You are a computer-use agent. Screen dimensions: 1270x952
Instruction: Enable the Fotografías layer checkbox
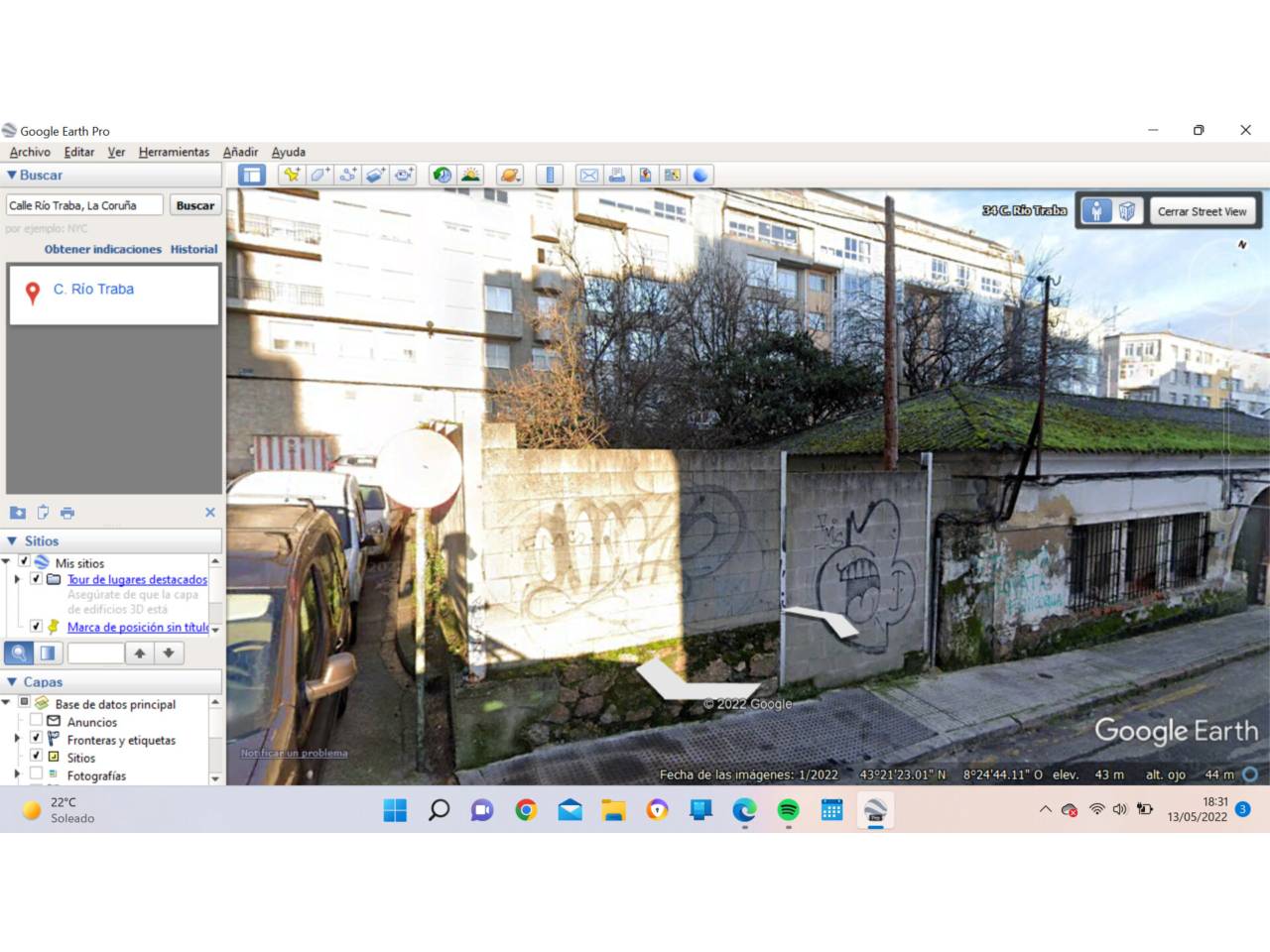(37, 773)
